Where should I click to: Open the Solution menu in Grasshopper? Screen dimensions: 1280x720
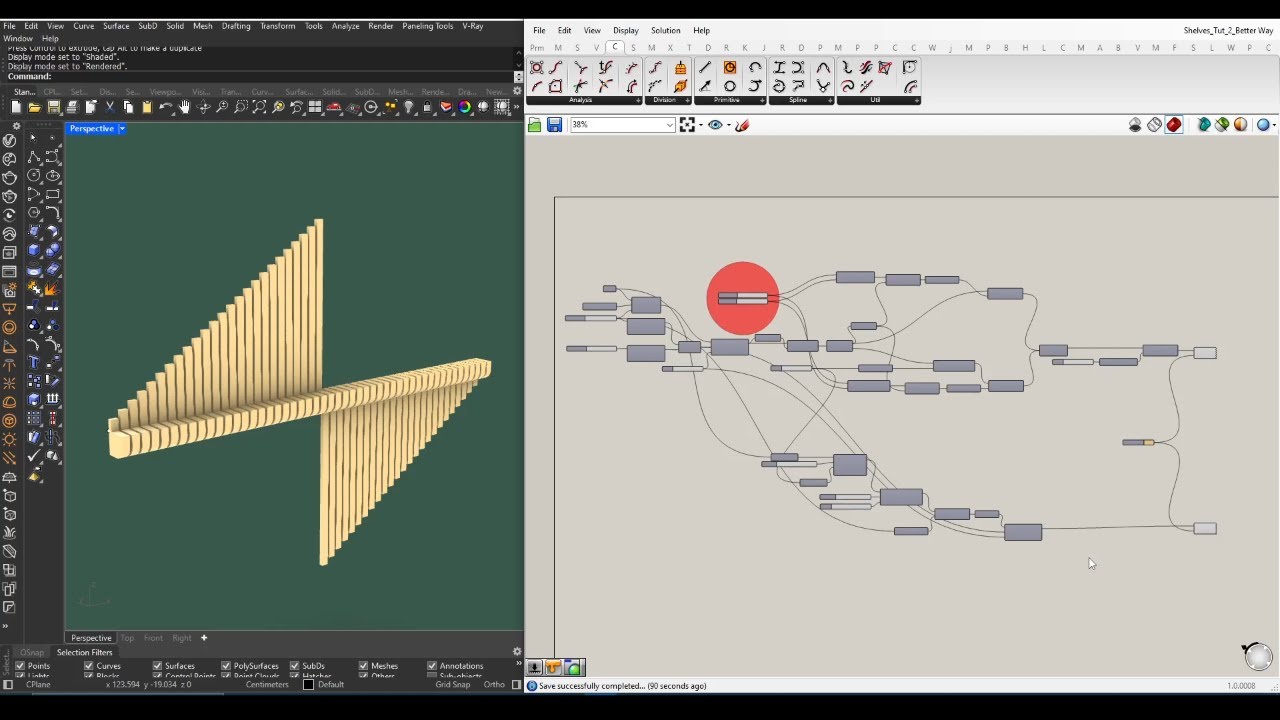coord(666,30)
